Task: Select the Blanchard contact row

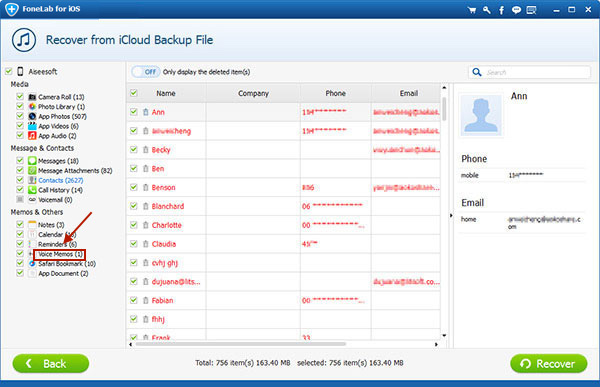Action: pos(284,206)
